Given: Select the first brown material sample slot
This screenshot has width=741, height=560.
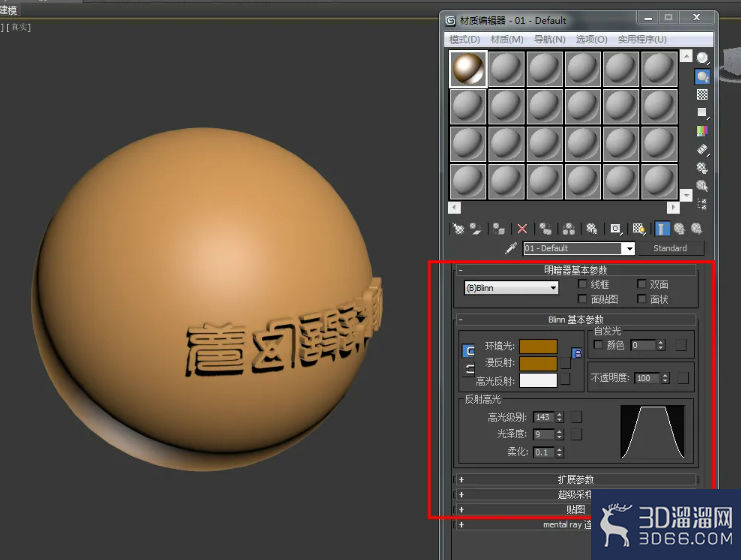Looking at the screenshot, I should point(468,69).
